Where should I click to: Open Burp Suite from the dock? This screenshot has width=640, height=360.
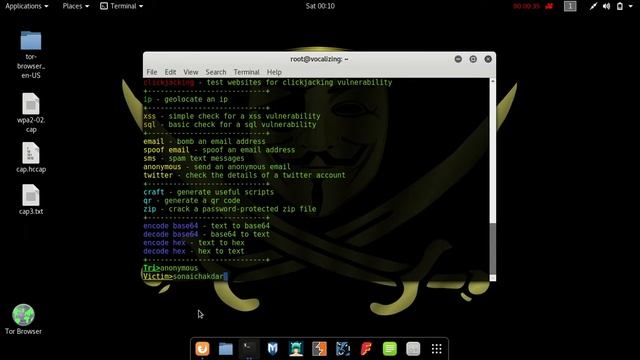[319, 349]
